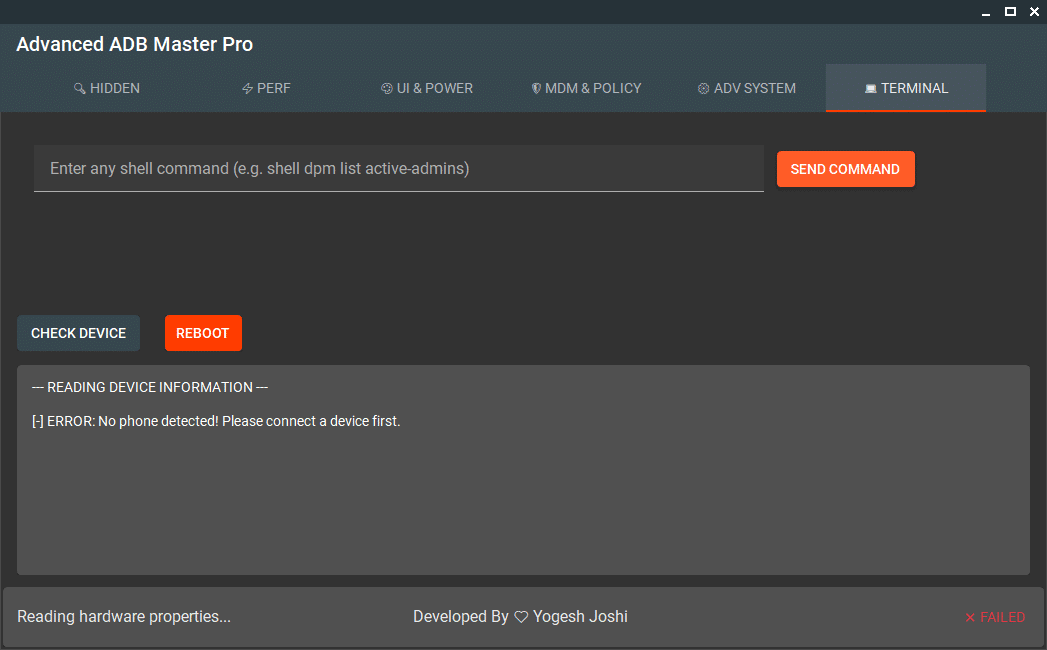The image size is (1047, 650).
Task: Click the globe icon on UI & POWER tab
Action: pos(386,88)
